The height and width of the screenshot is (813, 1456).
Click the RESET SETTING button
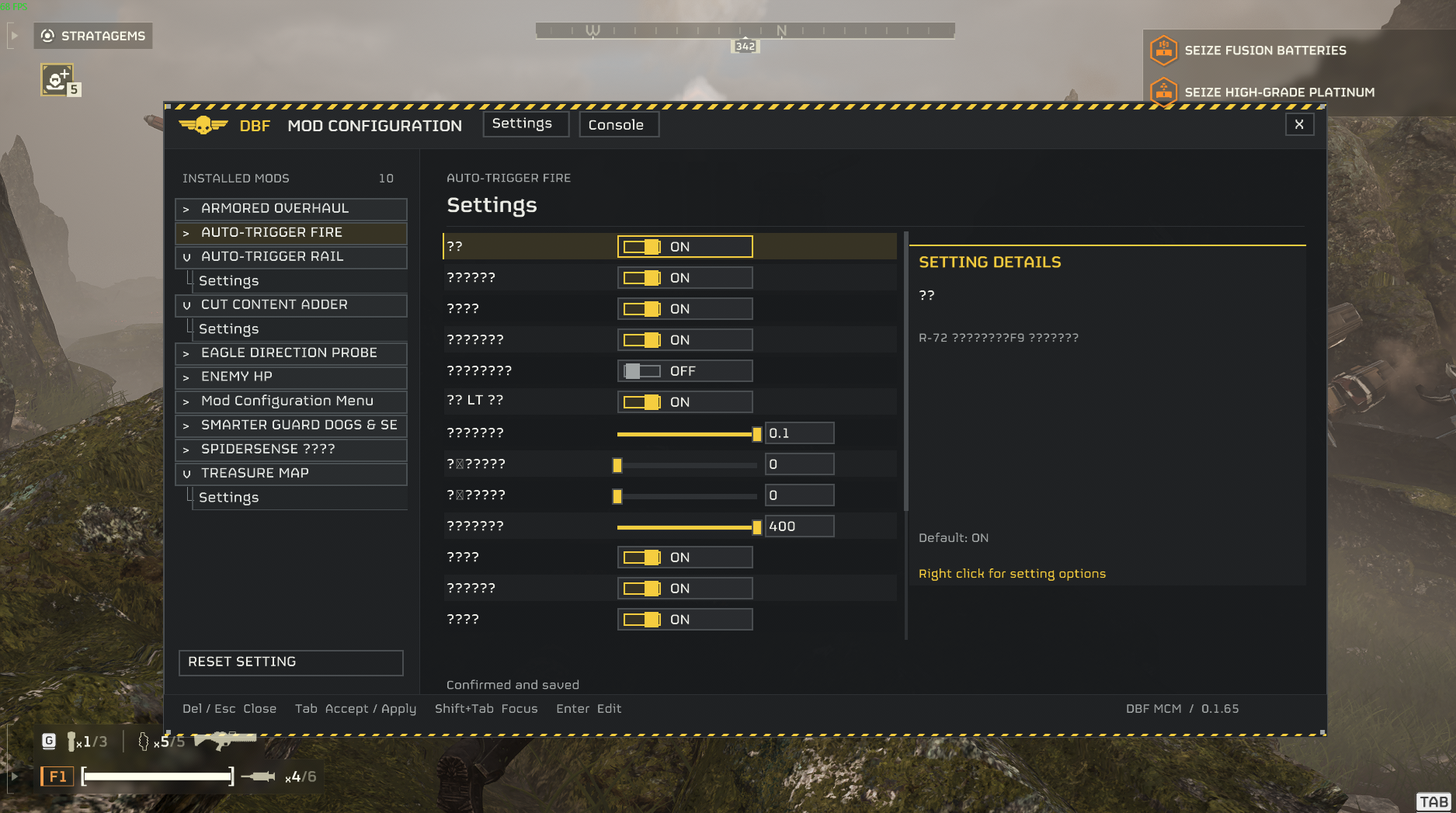tap(291, 662)
